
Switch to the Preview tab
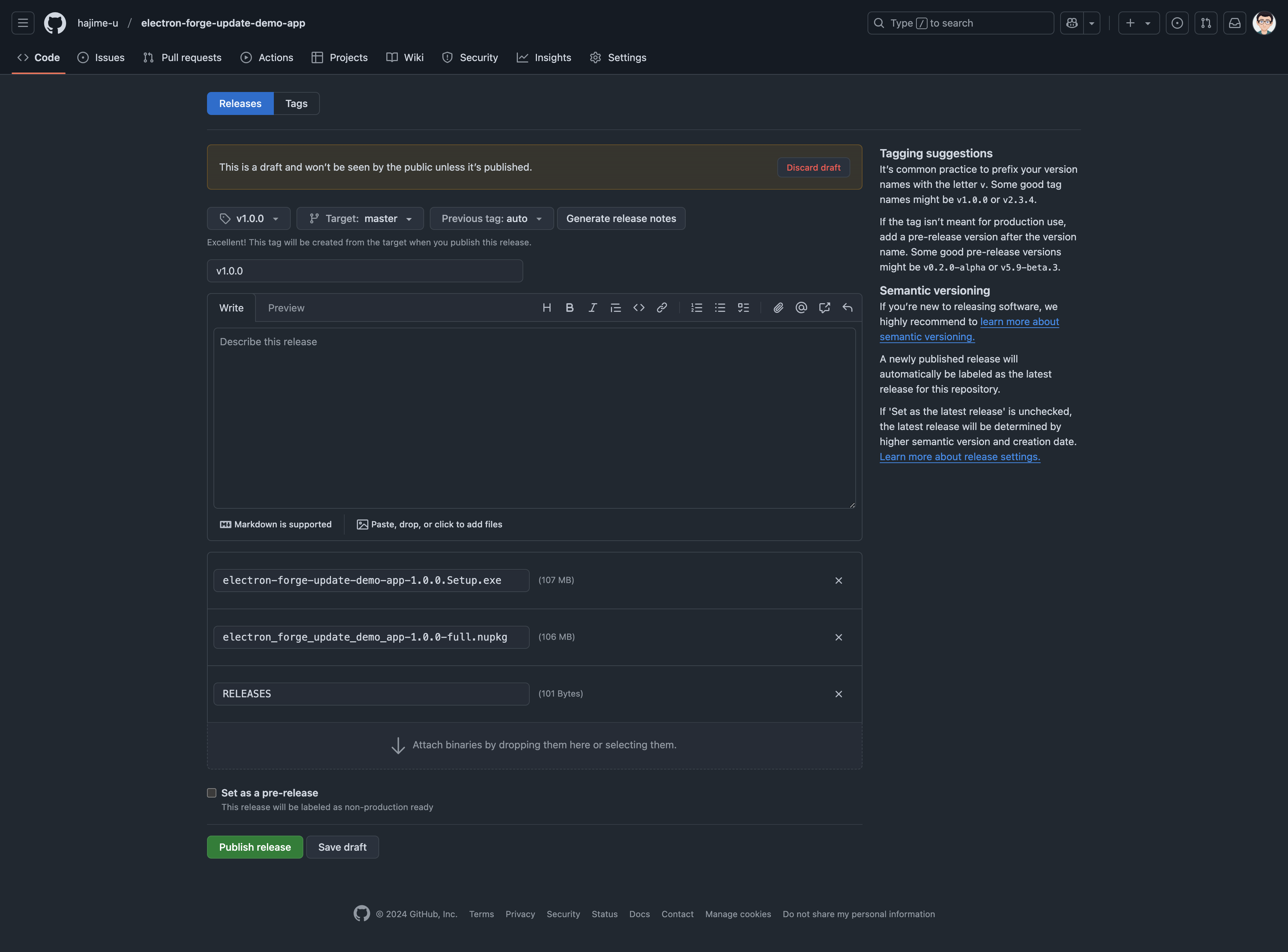point(286,308)
